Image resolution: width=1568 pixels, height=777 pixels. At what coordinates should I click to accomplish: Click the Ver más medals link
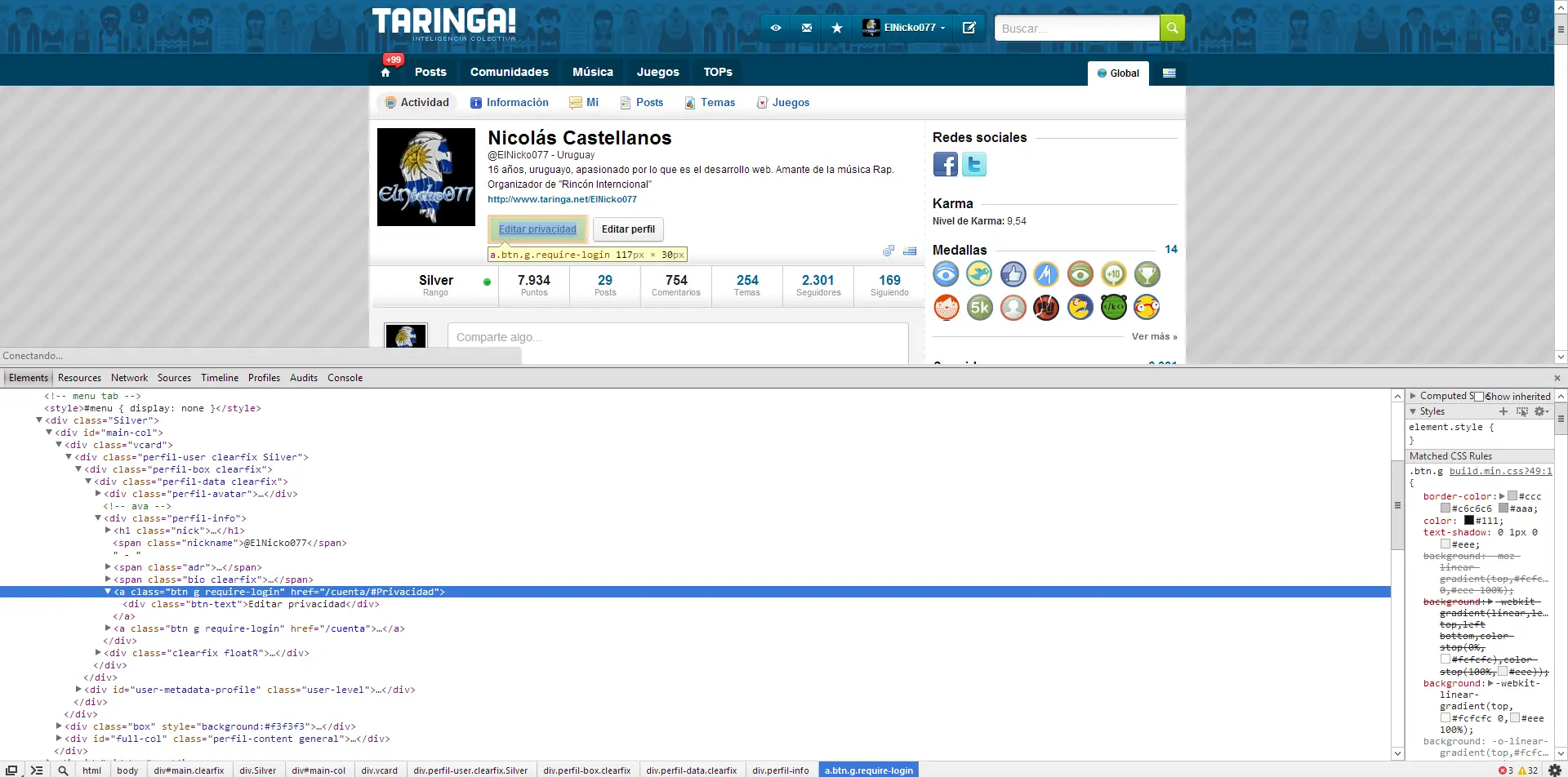click(x=1154, y=336)
